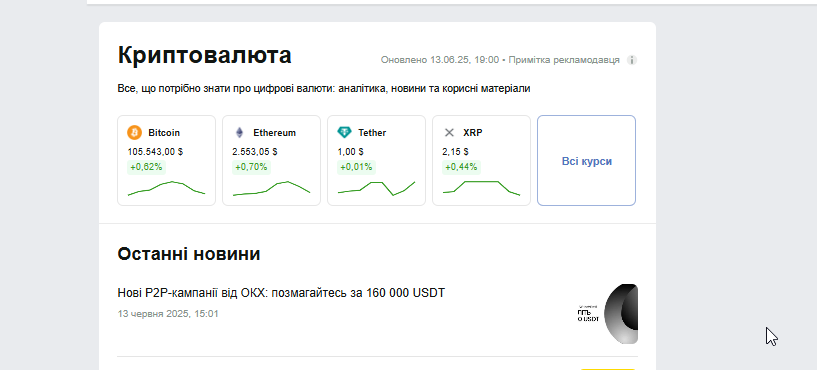This screenshot has height=370, width=817.
Task: Open the OKX news article thumbnail
Action: tap(608, 314)
